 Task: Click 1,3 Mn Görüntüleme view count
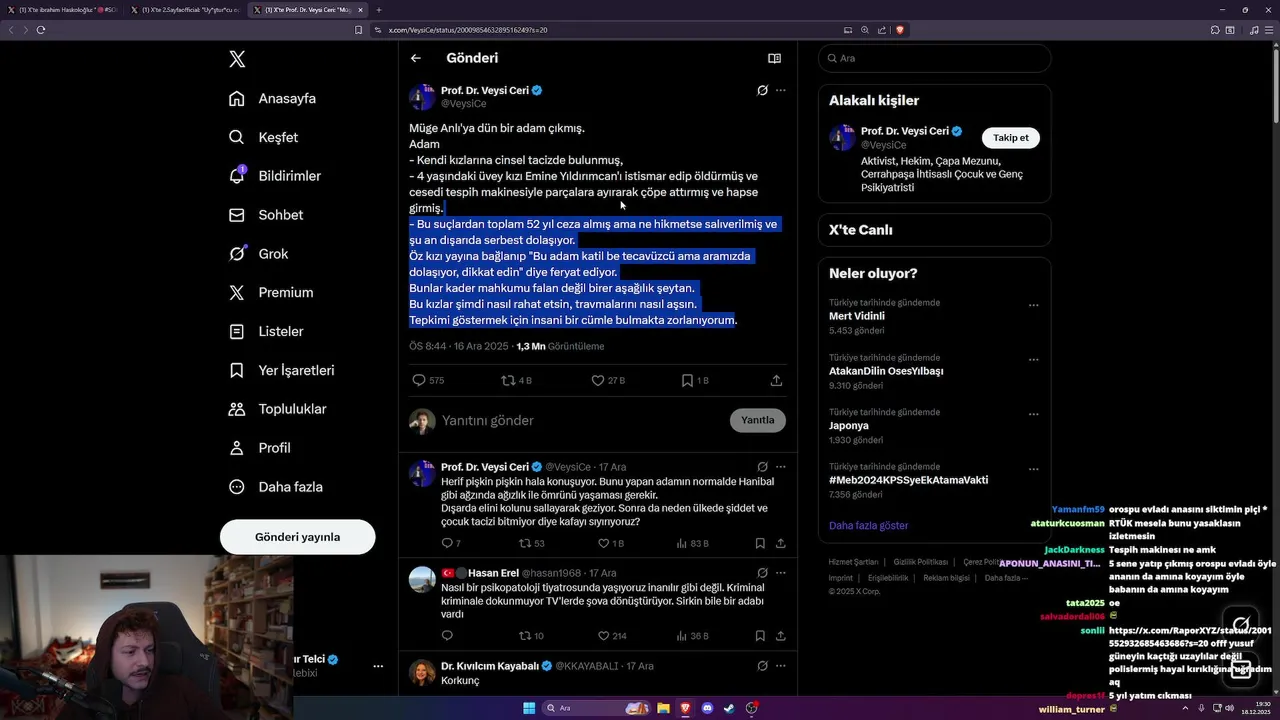click(560, 346)
